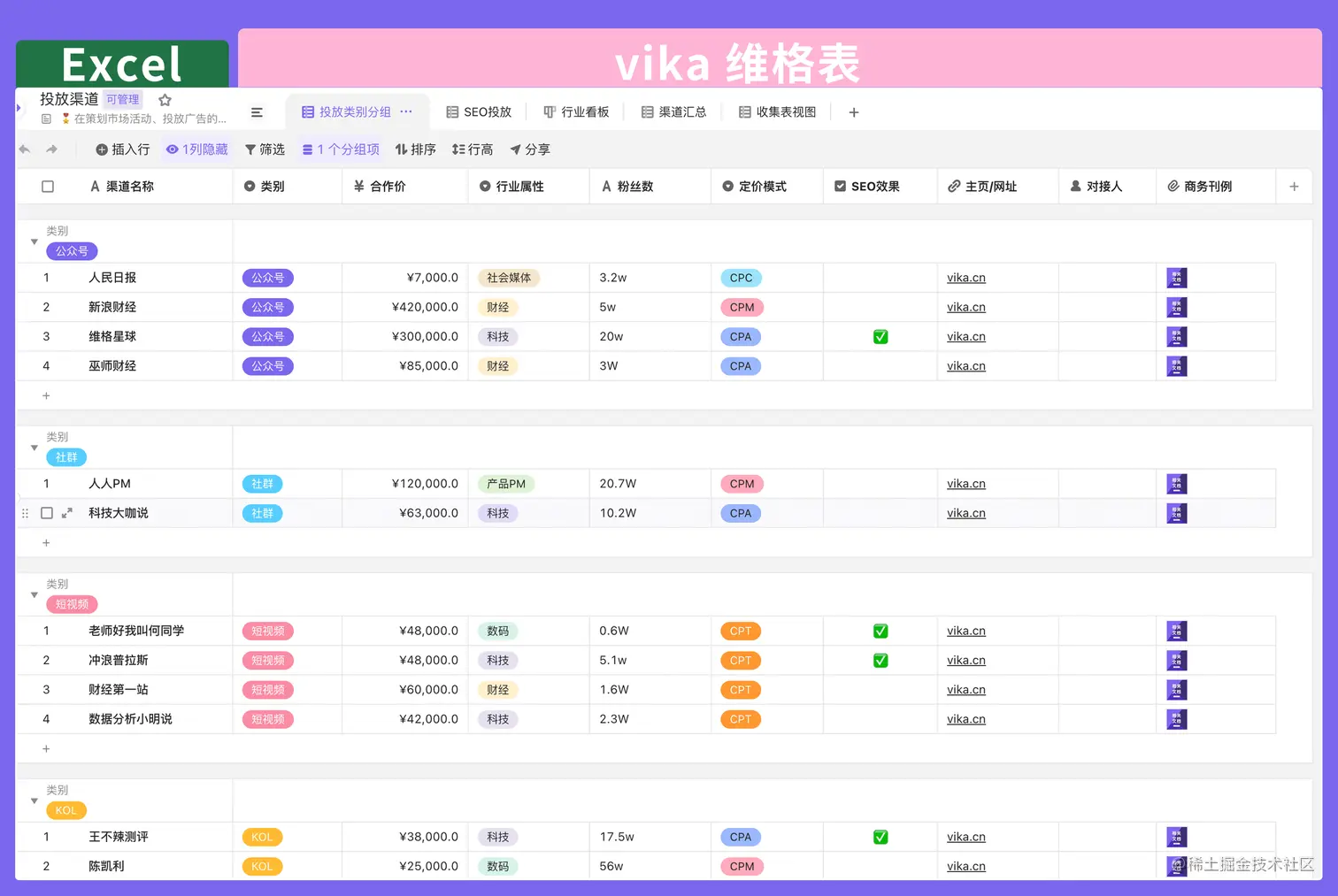Uncheck SEO效果 for 维格星球
The height and width of the screenshot is (896, 1338).
click(x=880, y=337)
